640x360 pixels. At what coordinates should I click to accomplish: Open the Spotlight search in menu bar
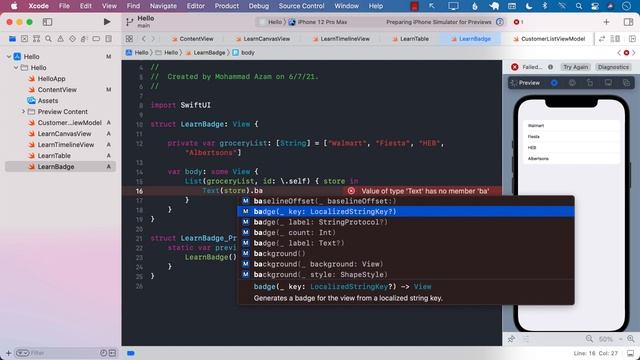tap(578, 6)
